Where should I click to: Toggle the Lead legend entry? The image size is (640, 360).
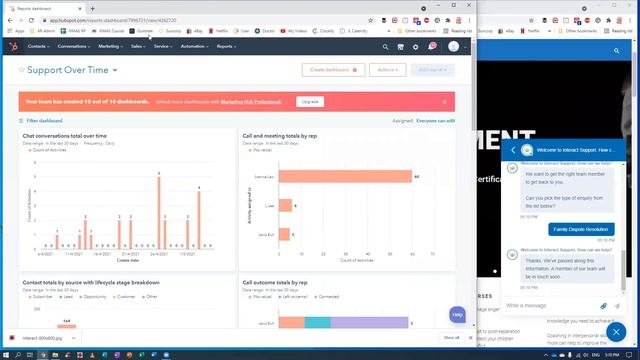[66, 297]
